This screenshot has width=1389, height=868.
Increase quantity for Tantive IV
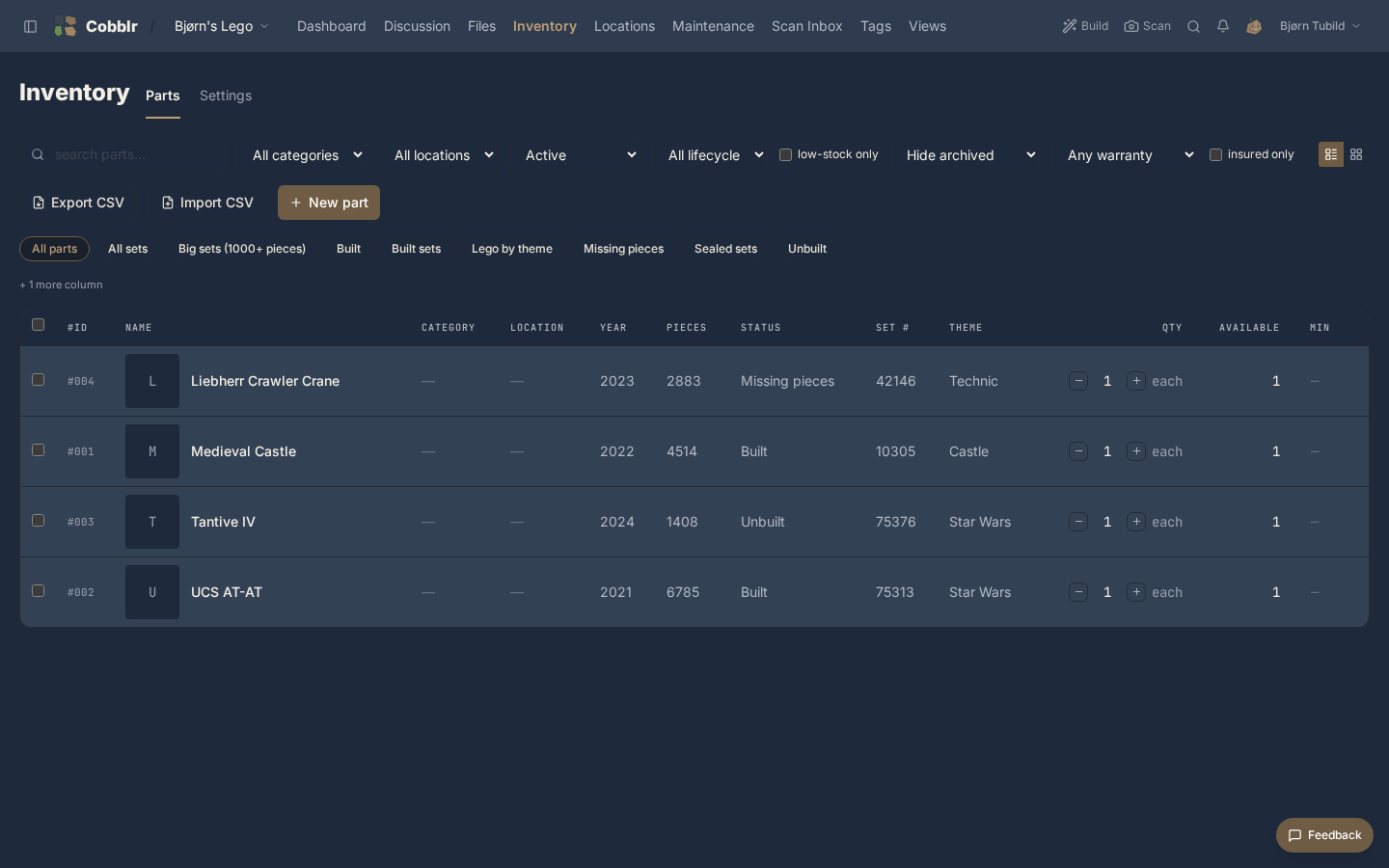tap(1136, 522)
